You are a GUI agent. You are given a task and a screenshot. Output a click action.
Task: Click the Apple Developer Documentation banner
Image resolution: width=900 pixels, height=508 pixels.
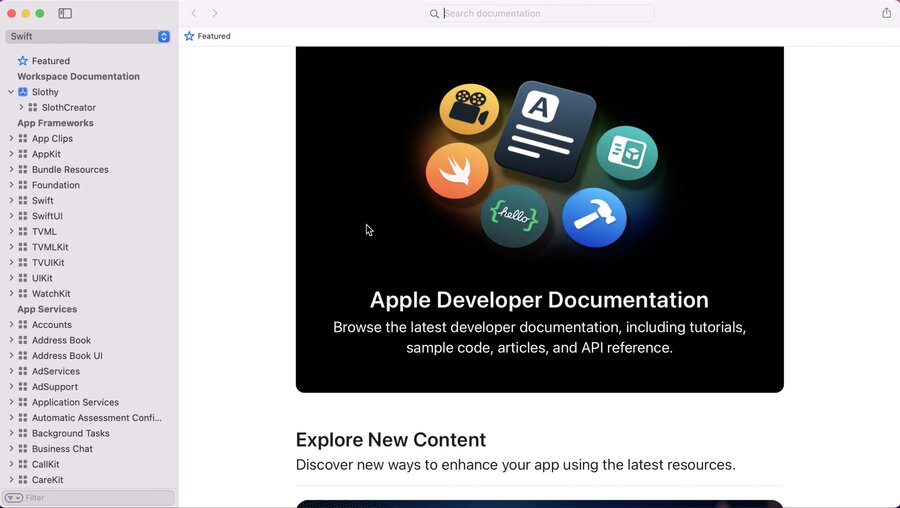(540, 219)
